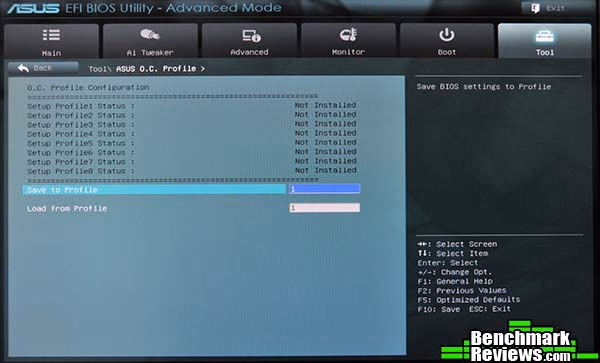
Task: Click the Select Screen hint
Action: click(457, 244)
